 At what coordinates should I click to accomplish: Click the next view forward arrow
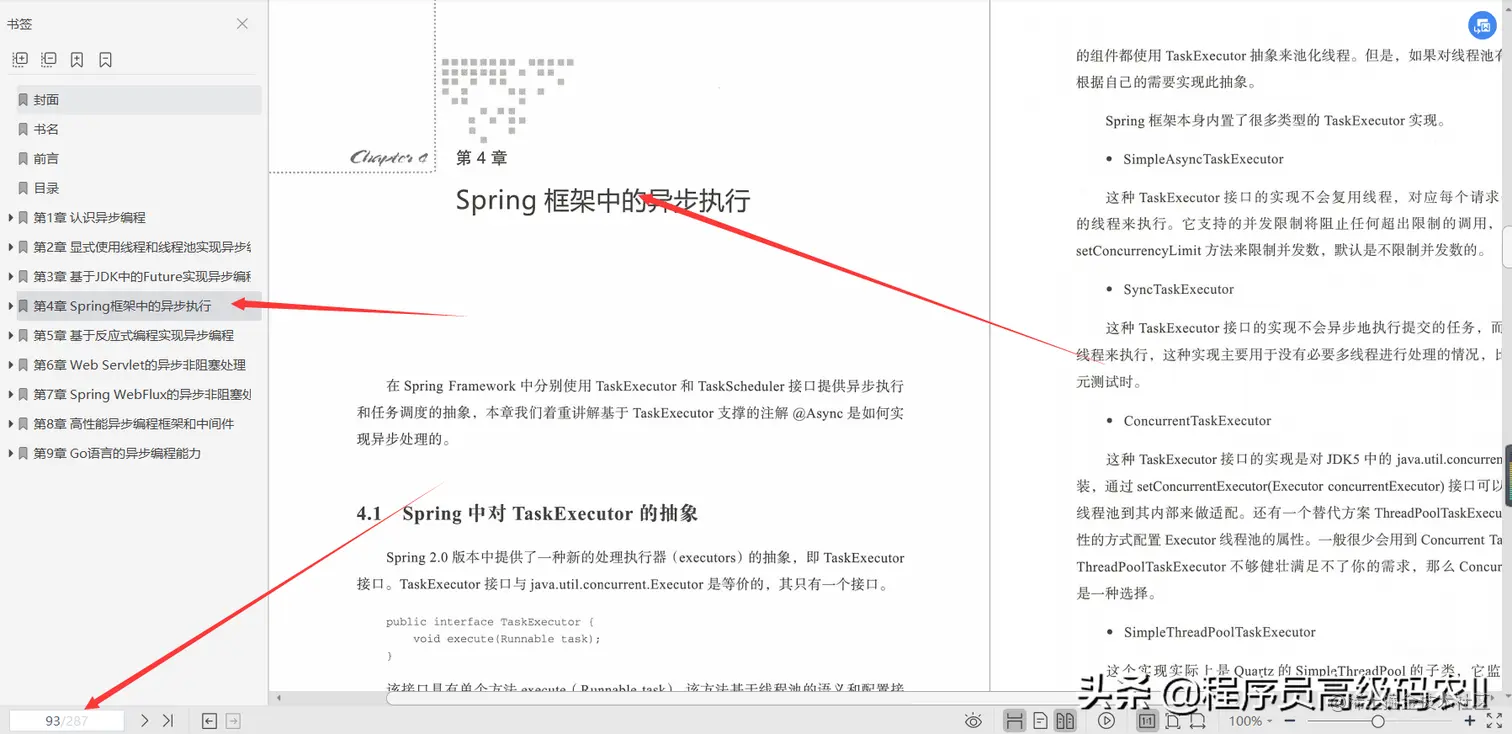point(233,720)
